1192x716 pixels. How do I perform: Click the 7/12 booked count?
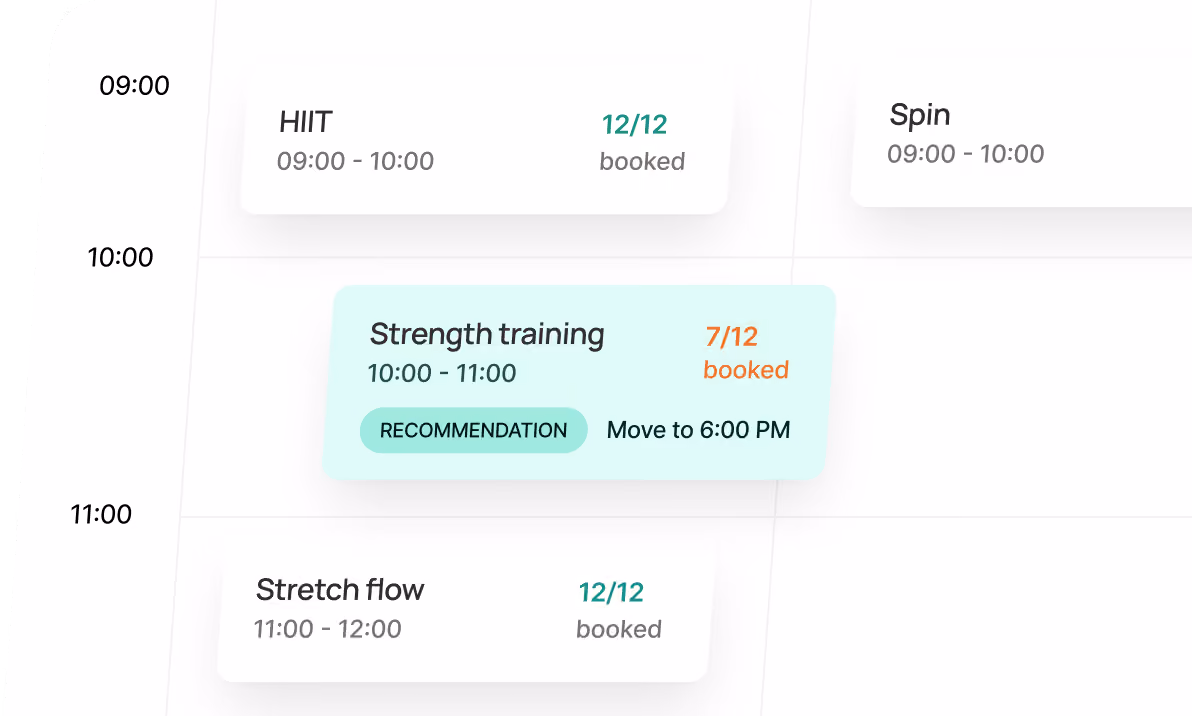point(745,353)
